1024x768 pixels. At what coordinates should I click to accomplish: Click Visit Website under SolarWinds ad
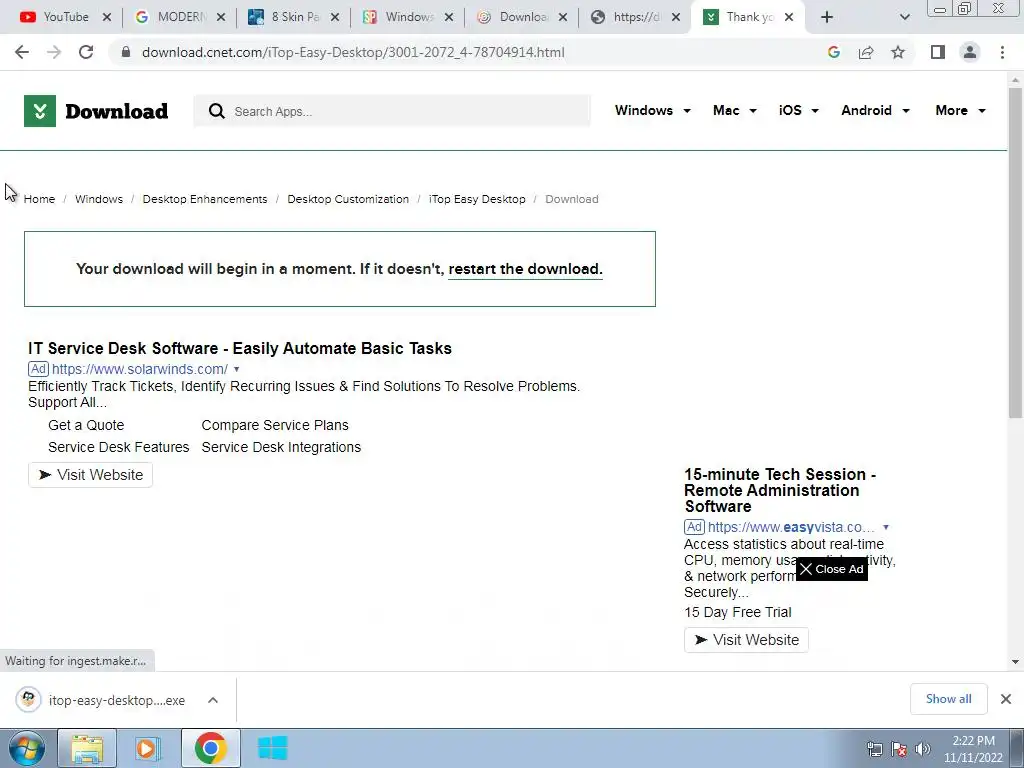90,475
